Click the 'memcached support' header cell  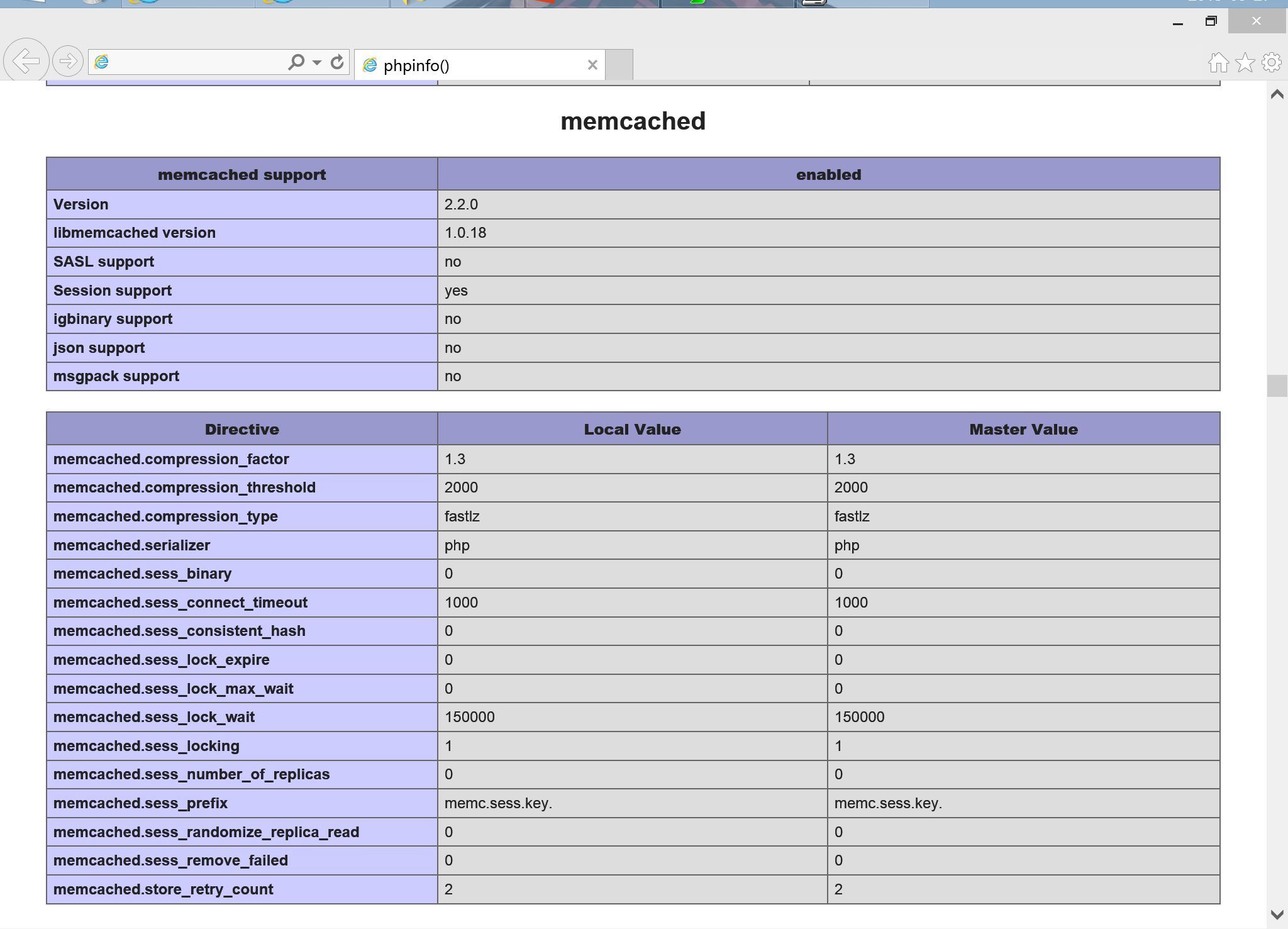point(242,174)
